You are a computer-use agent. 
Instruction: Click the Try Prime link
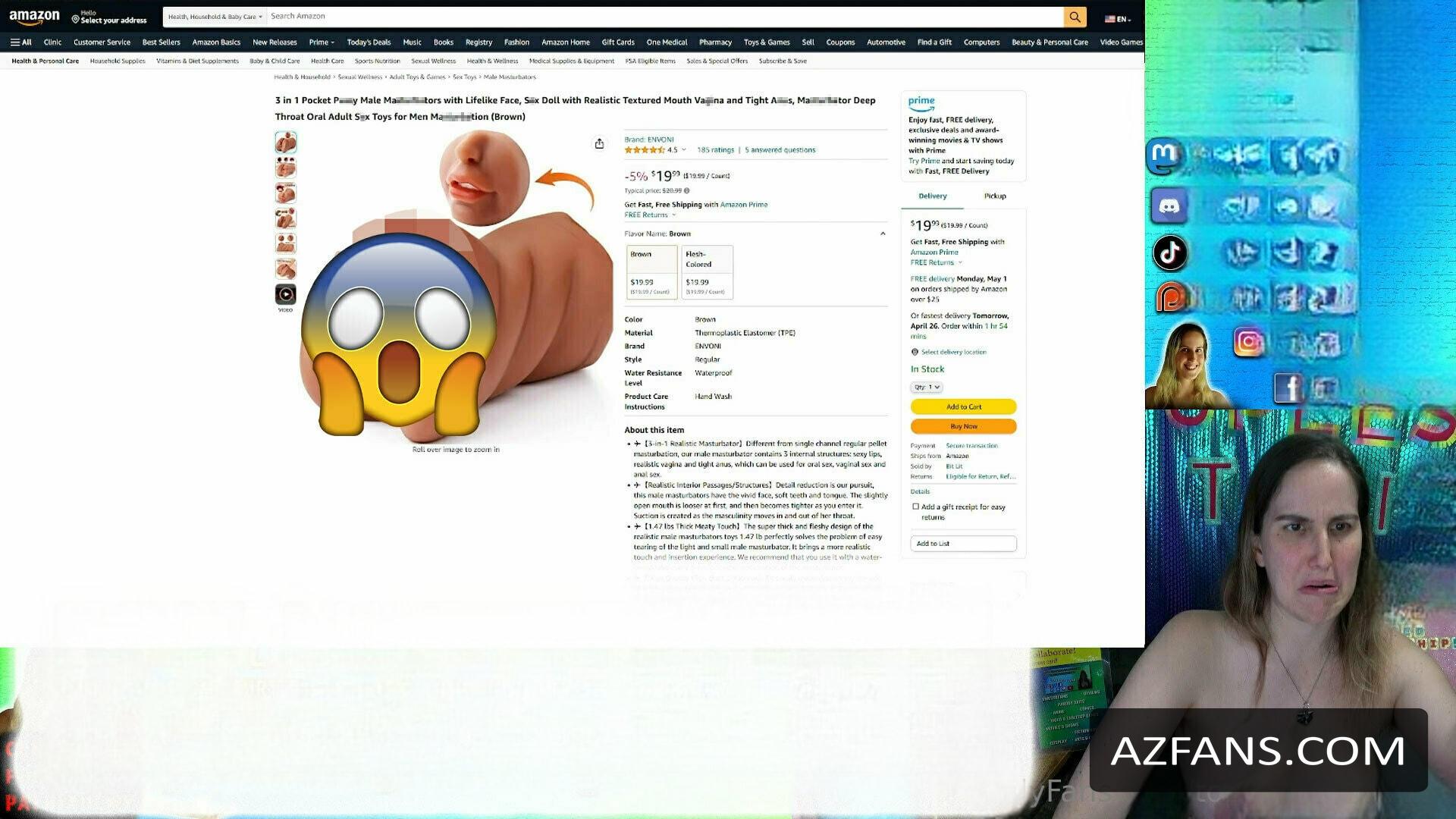point(924,161)
